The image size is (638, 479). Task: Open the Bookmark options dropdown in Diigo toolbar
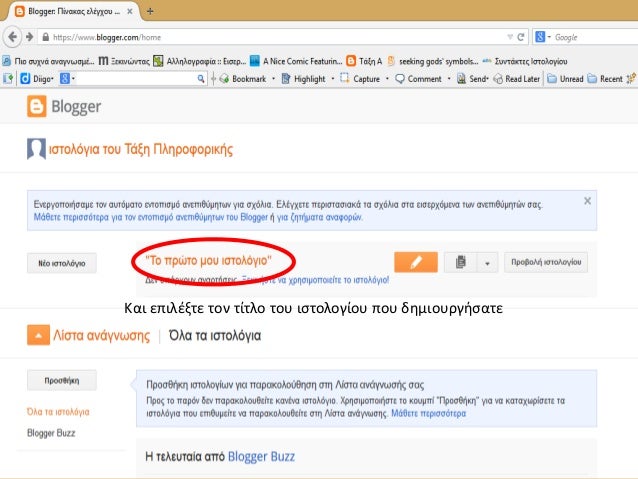point(273,79)
